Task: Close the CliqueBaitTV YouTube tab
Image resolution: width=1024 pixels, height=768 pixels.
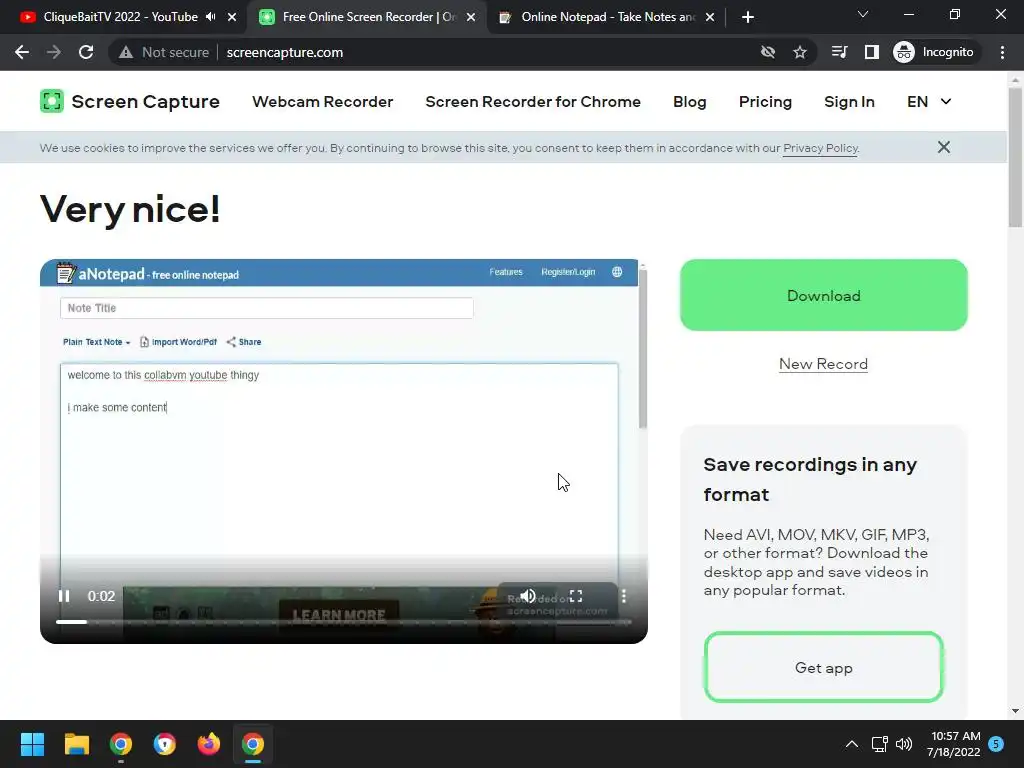Action: coord(232,17)
